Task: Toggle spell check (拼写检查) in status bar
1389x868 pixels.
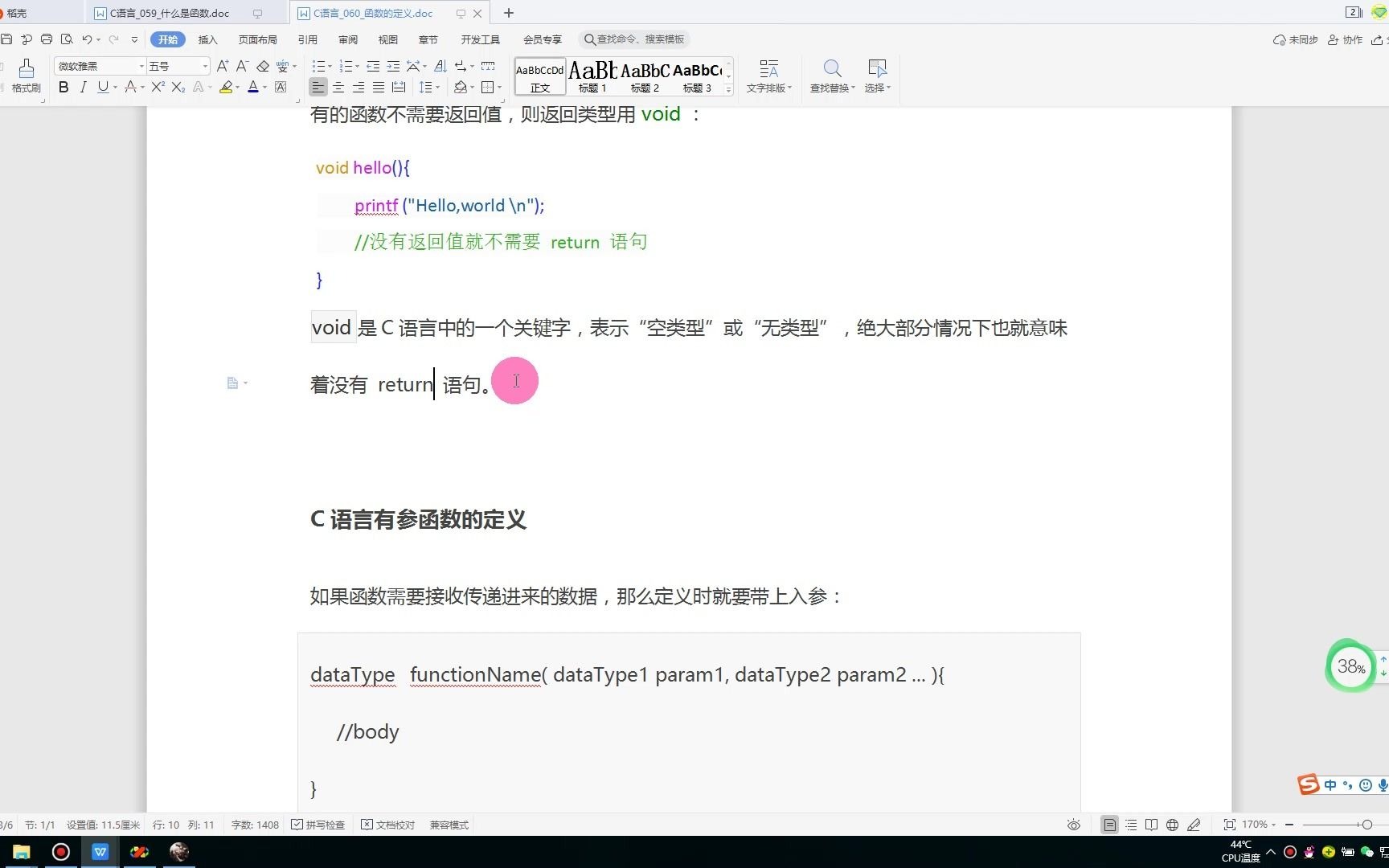Action: pos(318,825)
